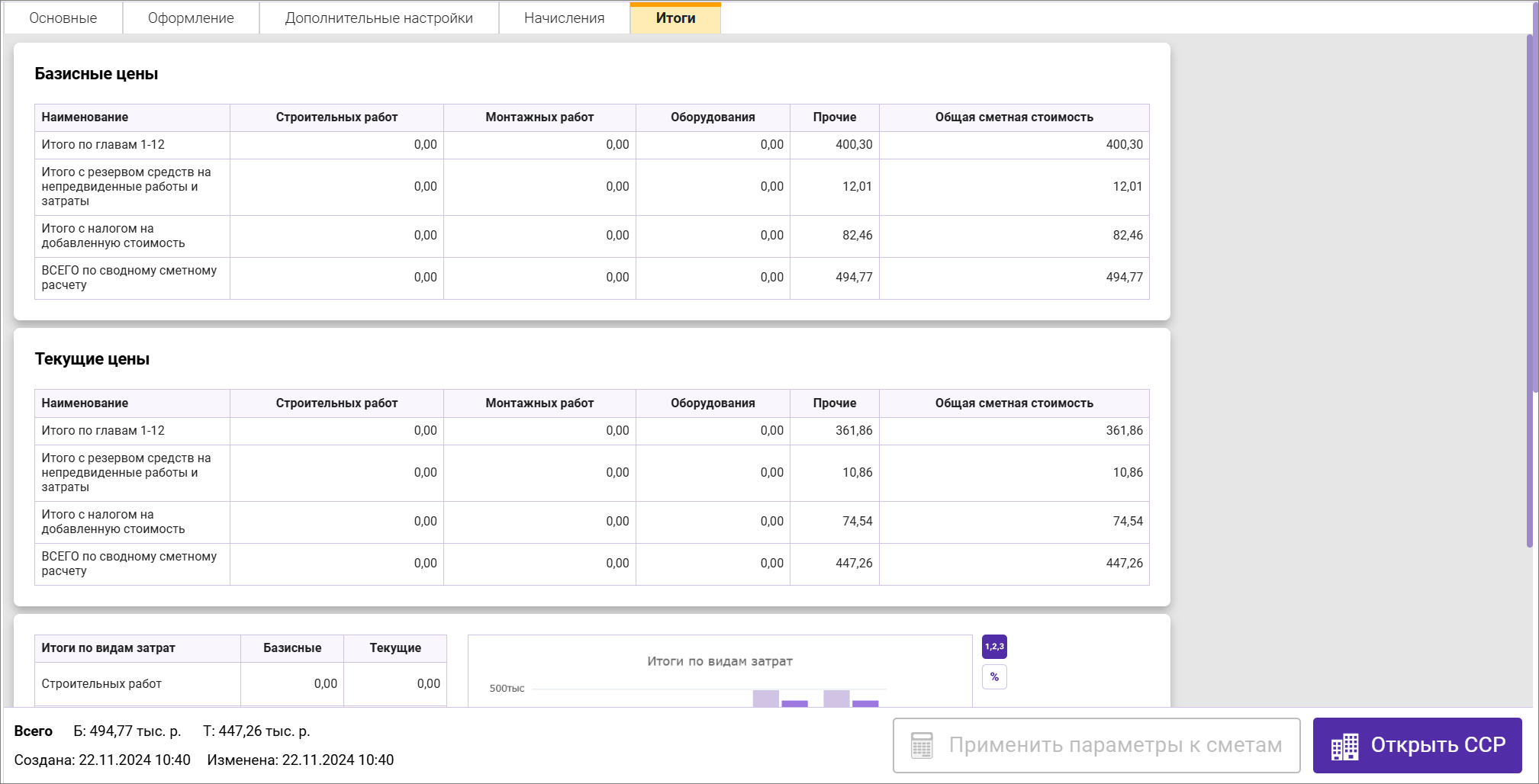The height and width of the screenshot is (784, 1539).
Task: Click the calculator icon on the apply parameters button
Action: coord(922,745)
